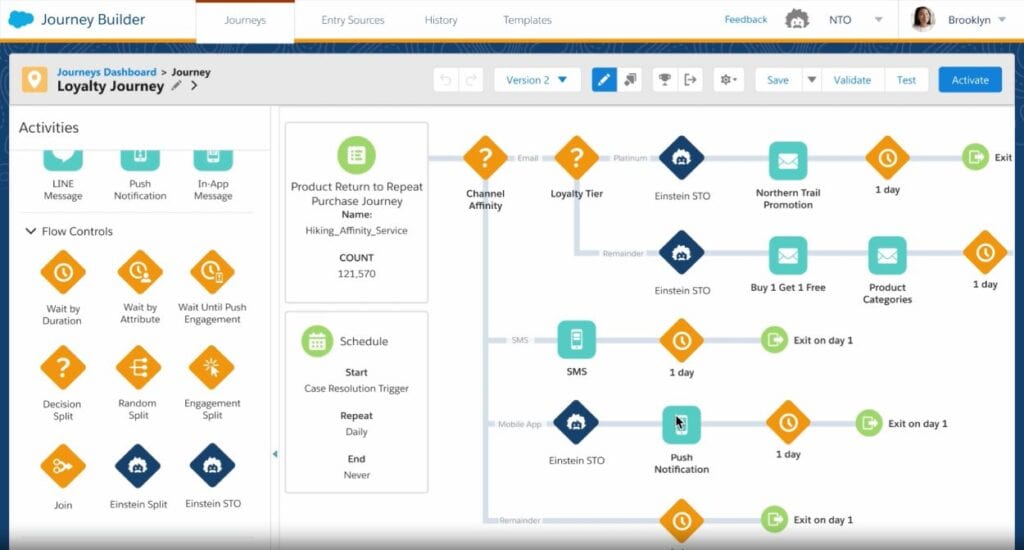The height and width of the screenshot is (550, 1024).
Task: Select the Einstein Split activity
Action: point(138,466)
